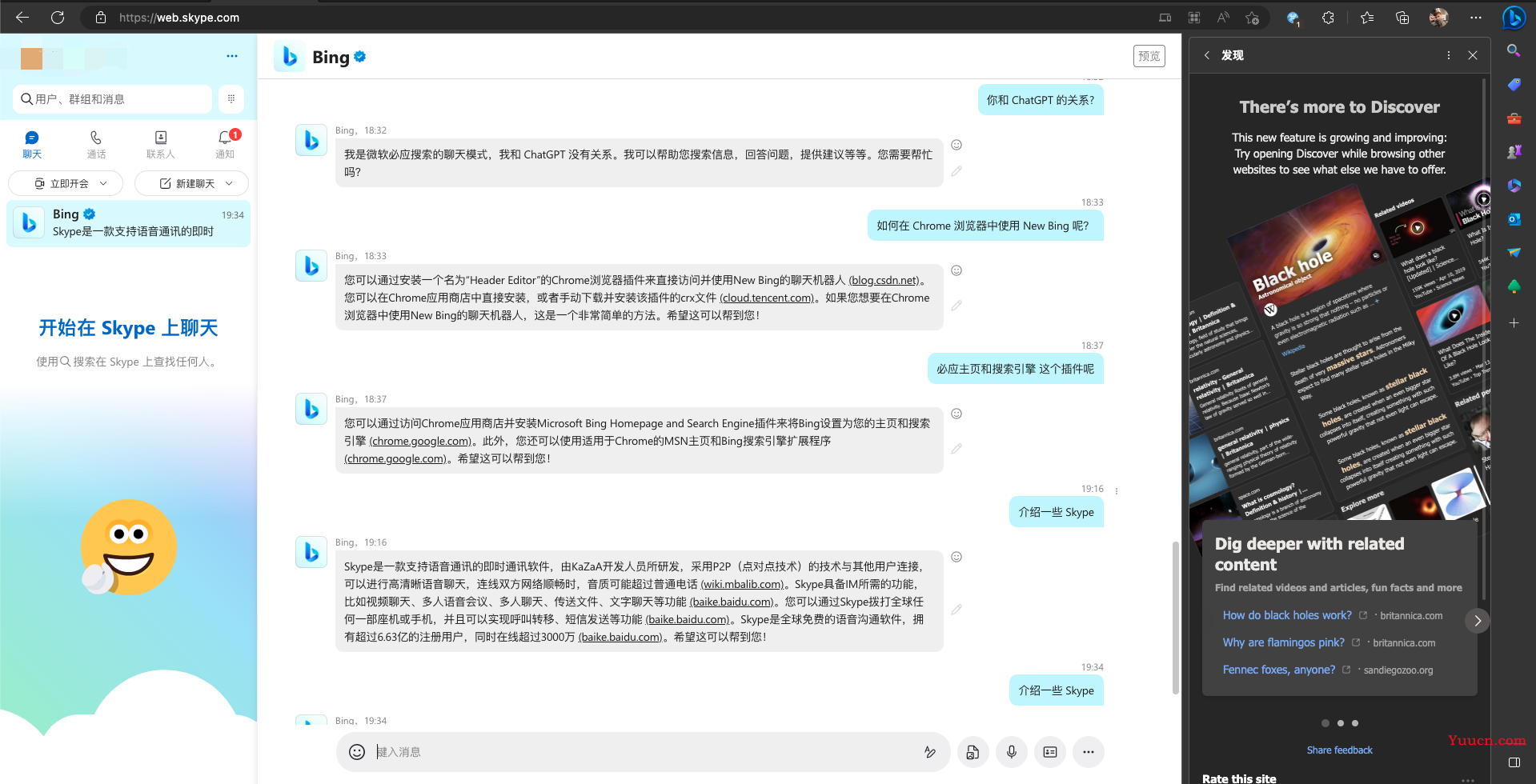Click the chat conversation scrollbar

(1175, 618)
